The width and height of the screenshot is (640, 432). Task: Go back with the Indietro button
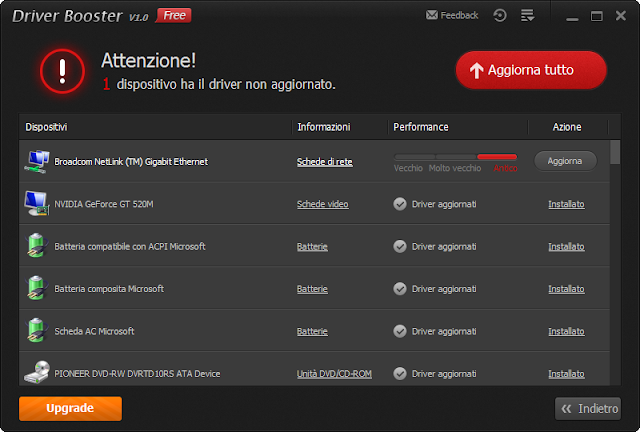tap(588, 408)
